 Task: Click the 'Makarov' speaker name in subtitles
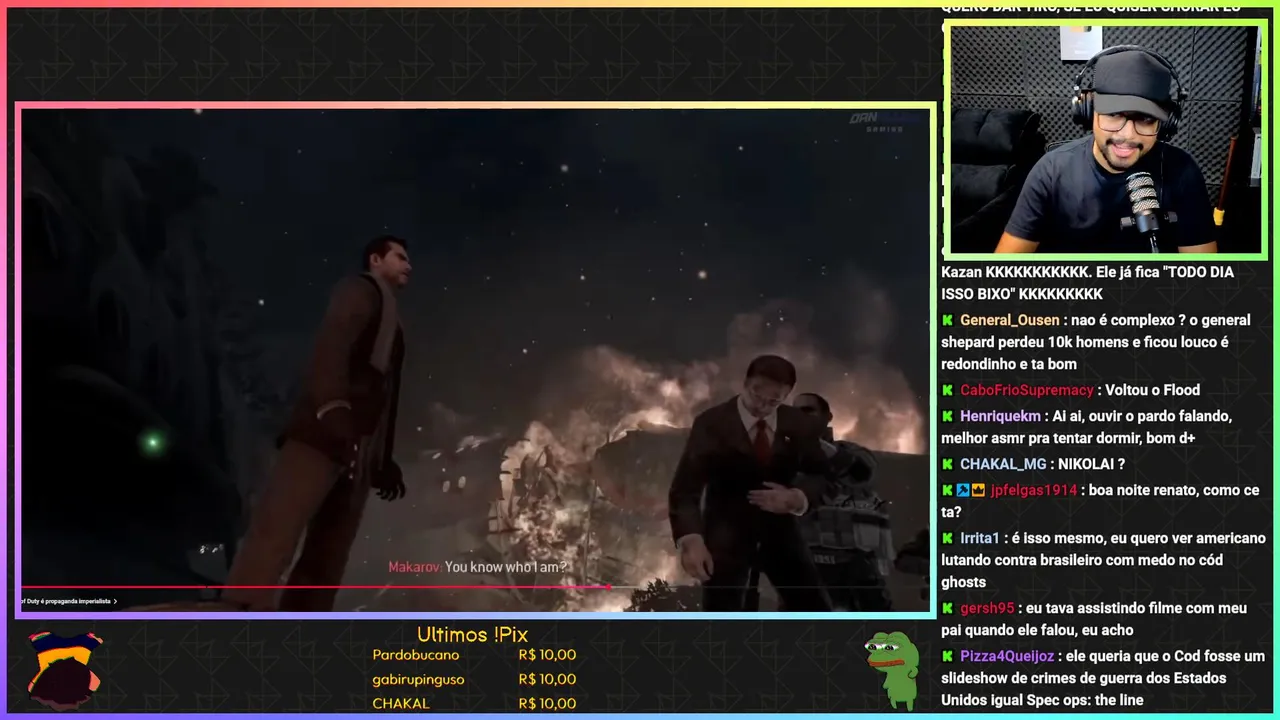pos(414,567)
